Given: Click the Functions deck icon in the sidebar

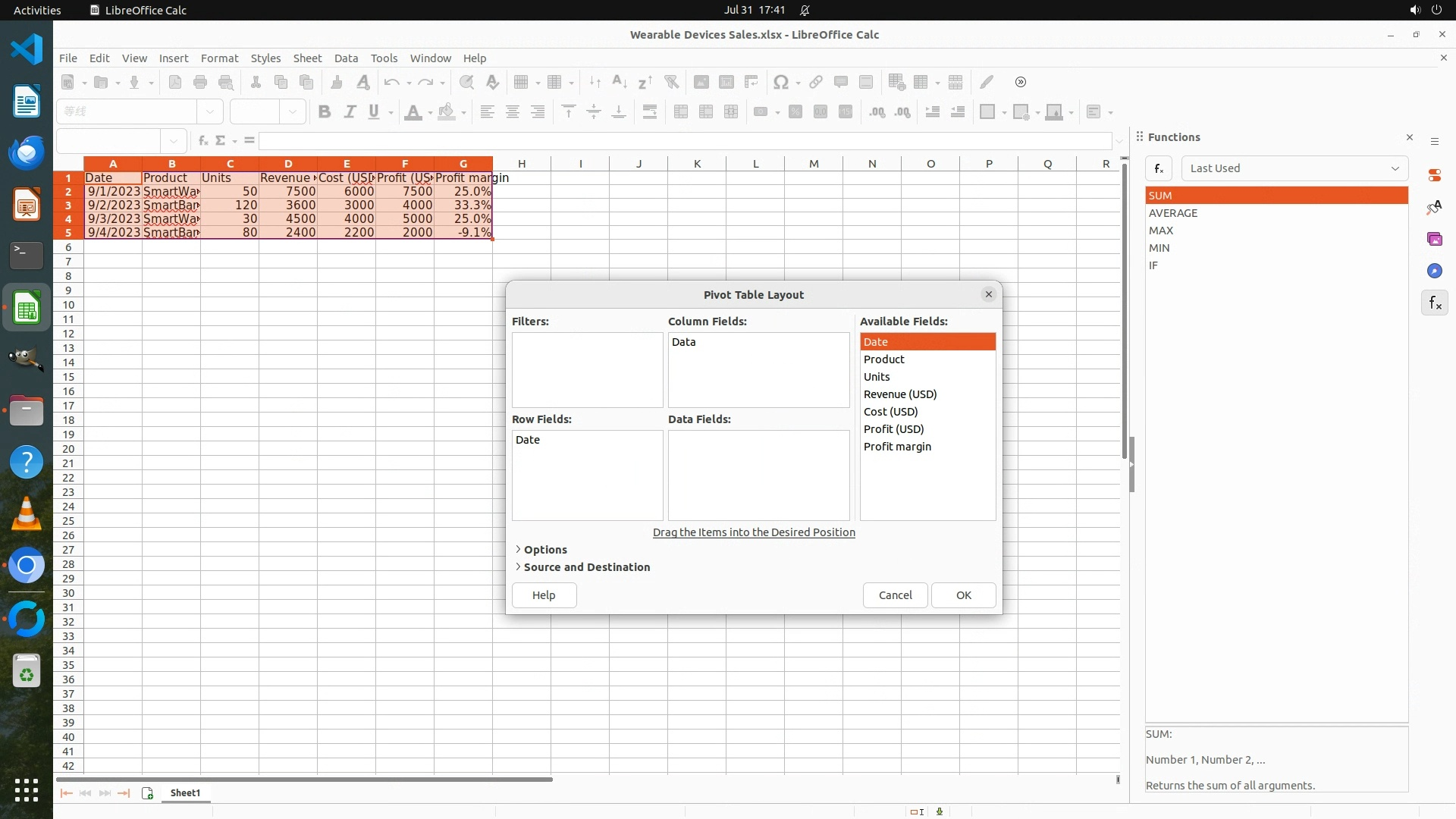Looking at the screenshot, I should (x=1434, y=303).
